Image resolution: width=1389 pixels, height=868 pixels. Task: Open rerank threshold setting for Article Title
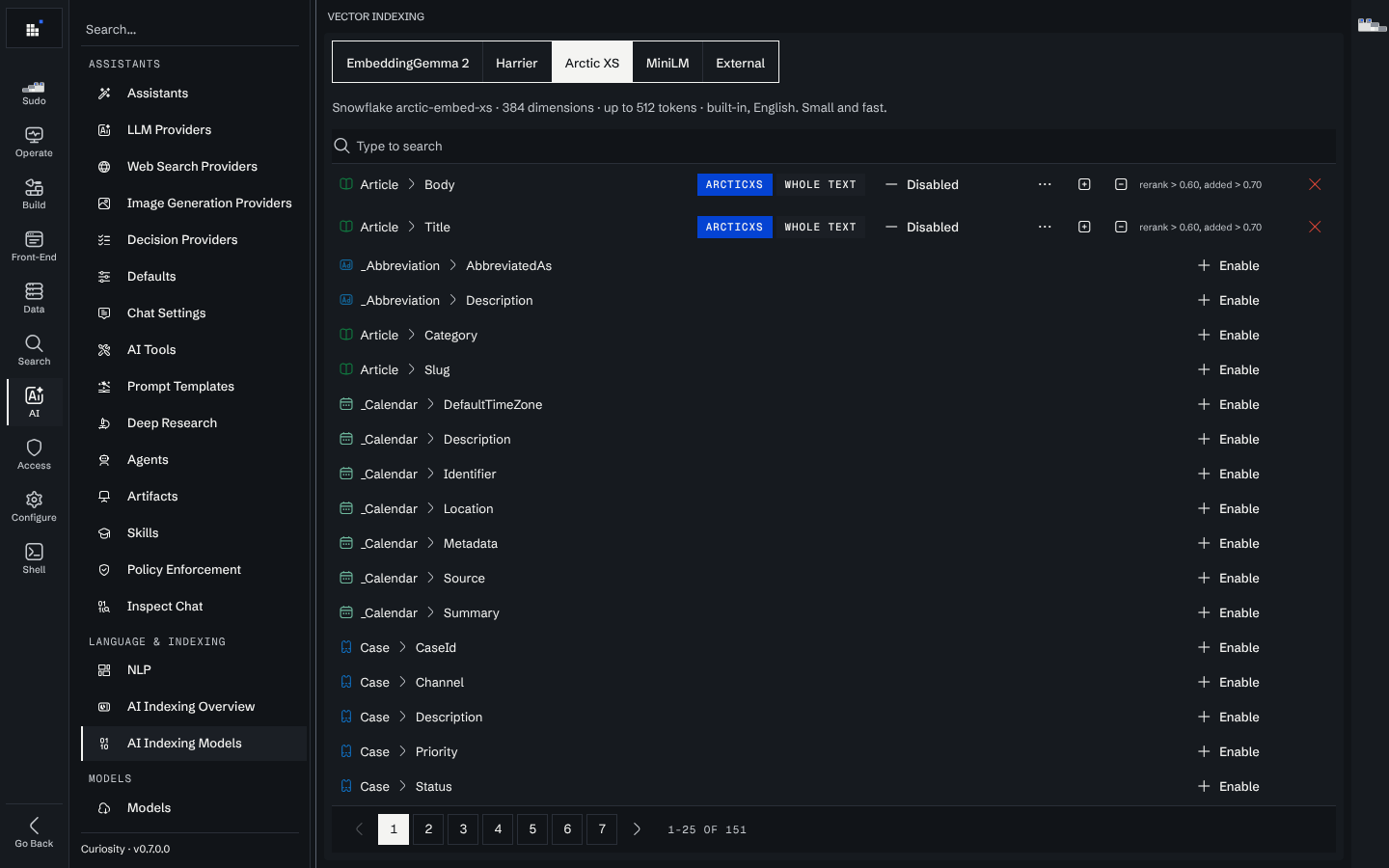pos(1200,227)
